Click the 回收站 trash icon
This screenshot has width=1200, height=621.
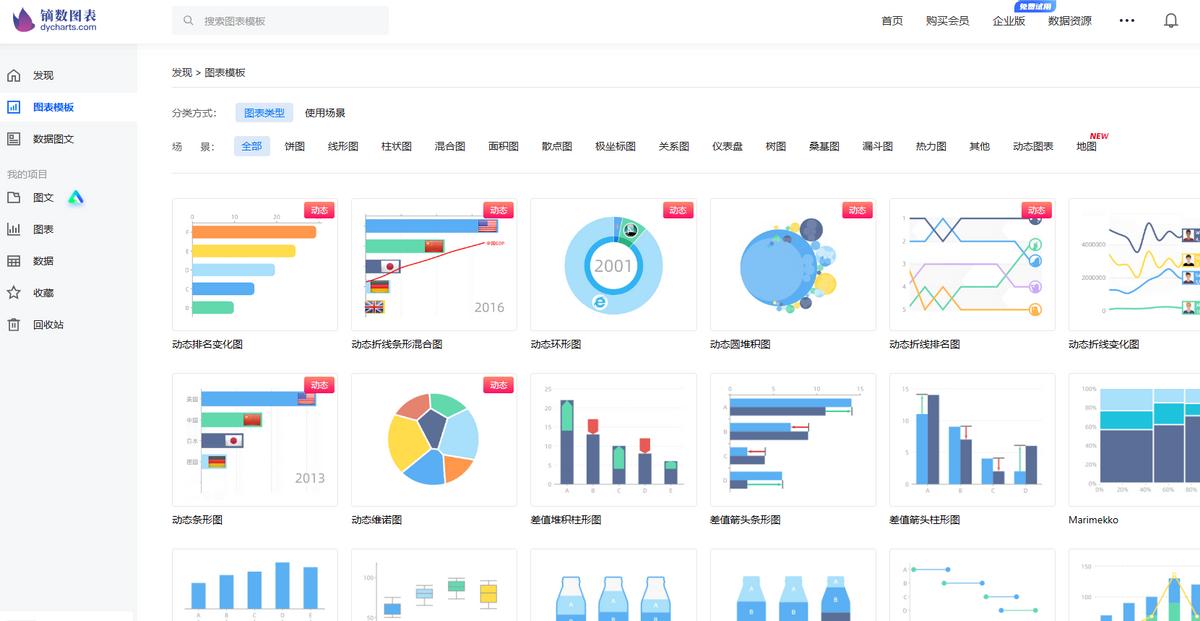(x=14, y=325)
